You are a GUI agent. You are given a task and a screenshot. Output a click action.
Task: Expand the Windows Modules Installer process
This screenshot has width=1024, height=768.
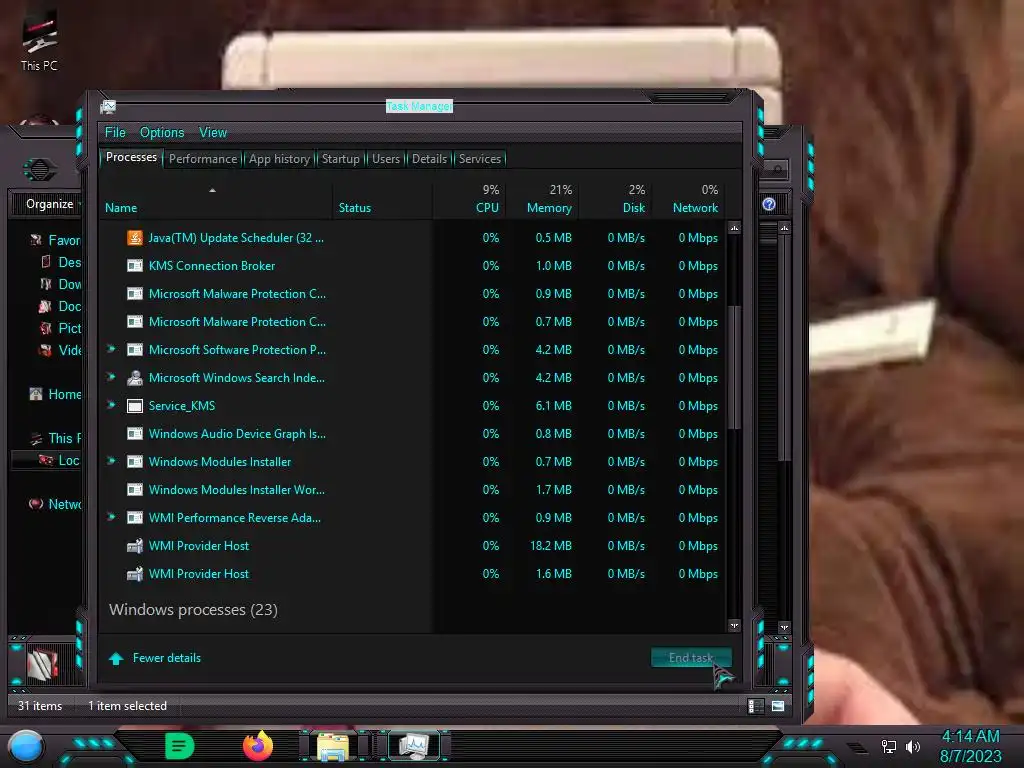pyautogui.click(x=112, y=462)
